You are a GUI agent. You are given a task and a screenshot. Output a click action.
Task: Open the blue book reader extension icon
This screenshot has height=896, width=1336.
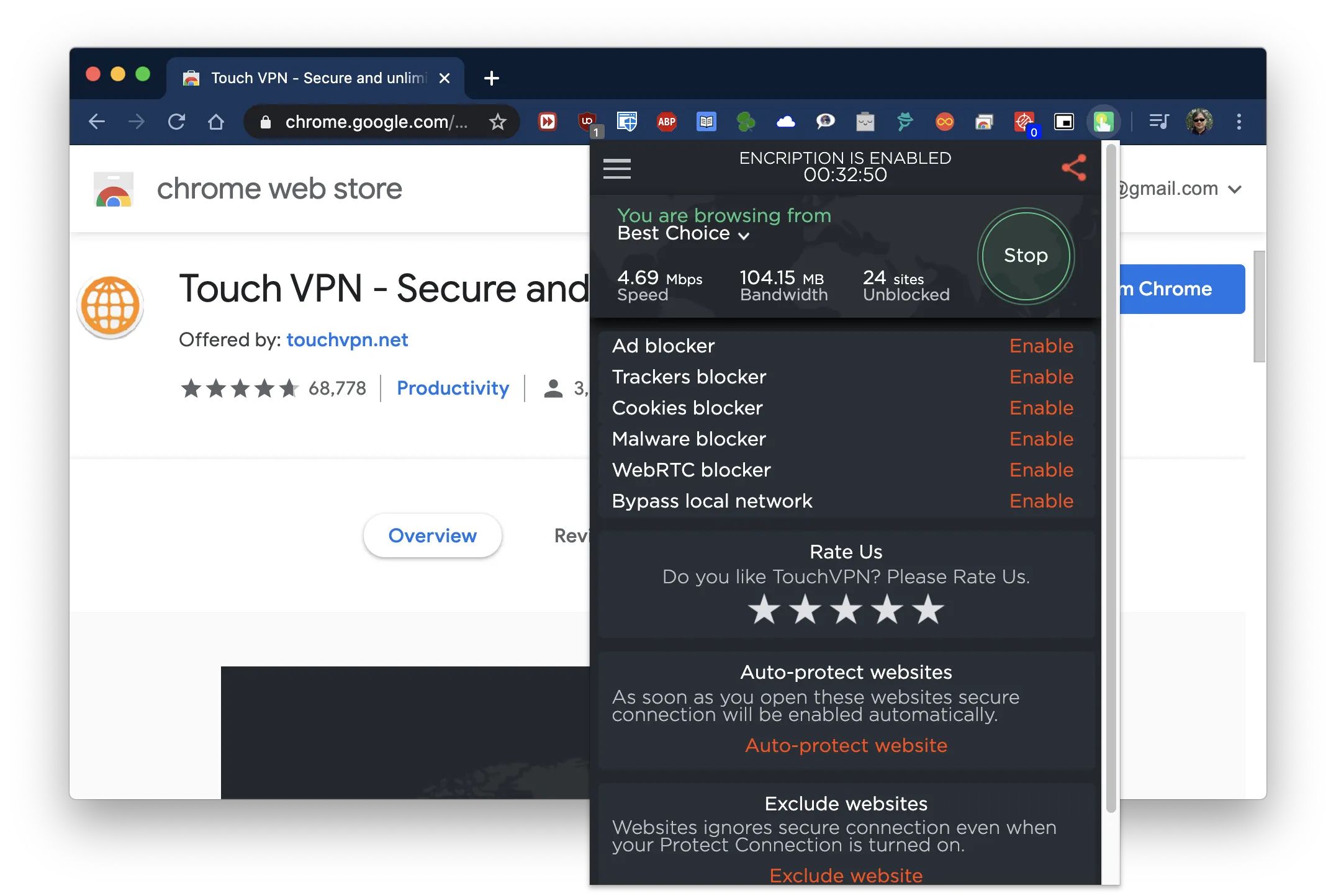click(706, 122)
